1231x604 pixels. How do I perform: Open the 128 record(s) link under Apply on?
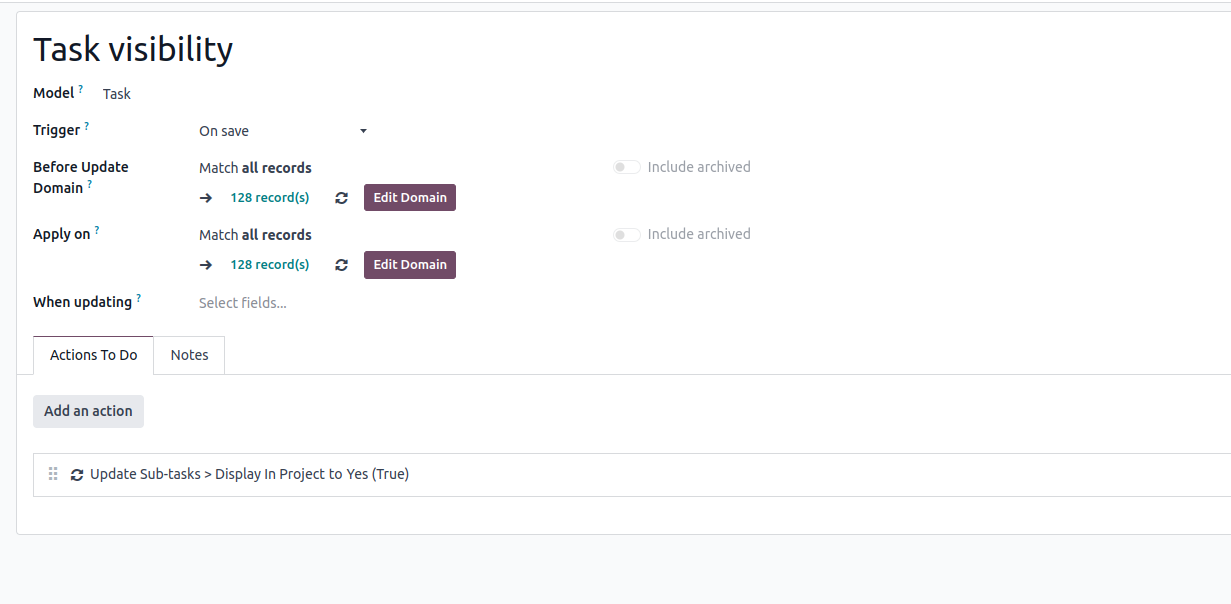point(269,265)
